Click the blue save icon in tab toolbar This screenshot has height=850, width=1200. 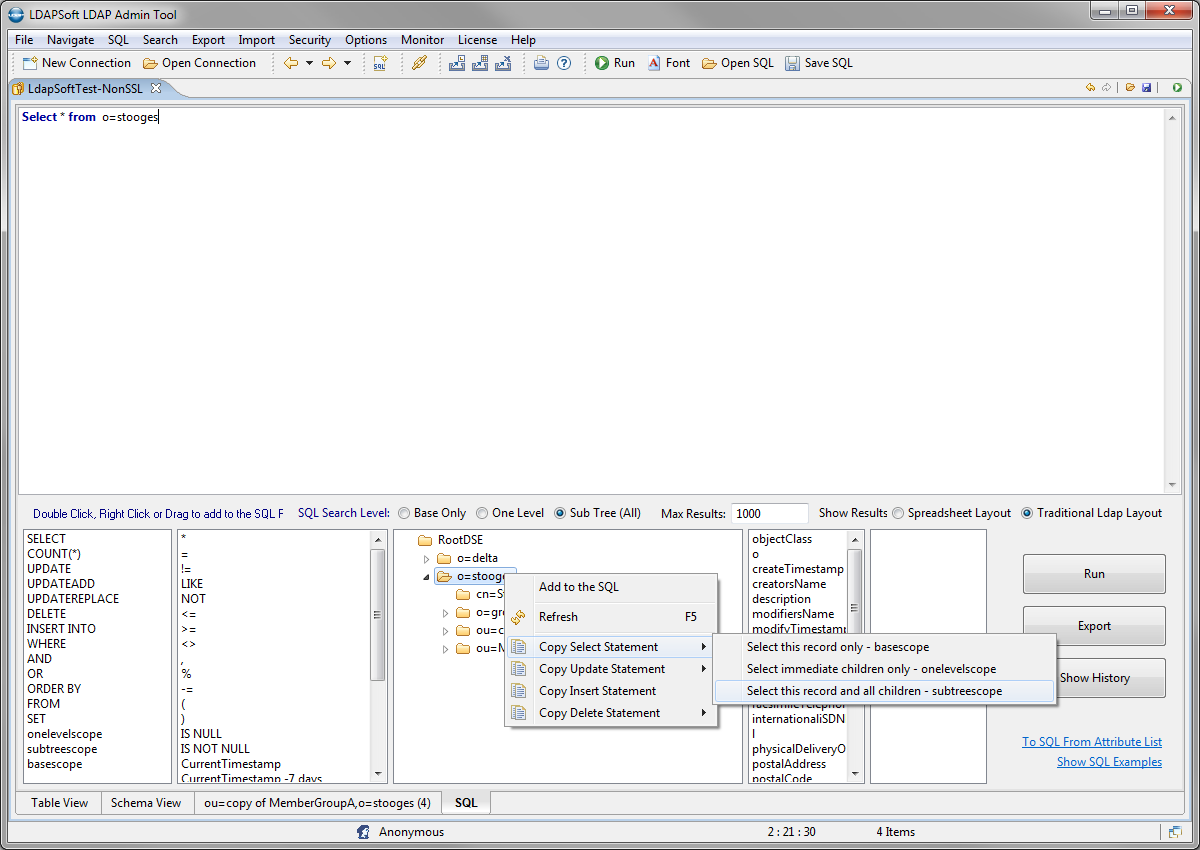coord(1146,88)
